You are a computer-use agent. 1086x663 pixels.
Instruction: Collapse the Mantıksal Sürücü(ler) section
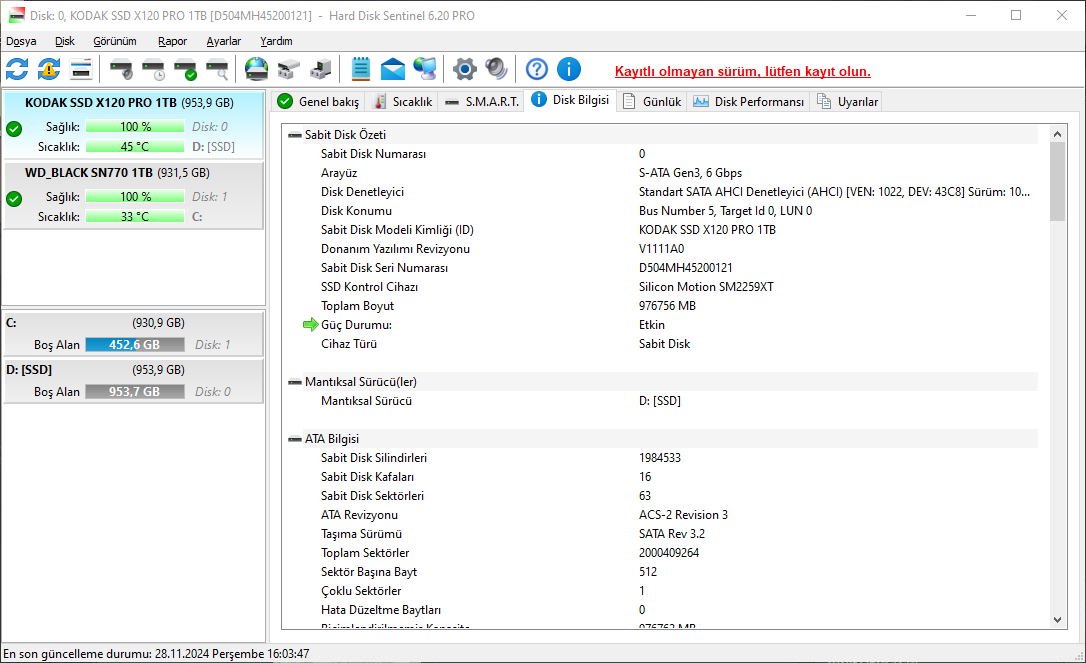click(x=294, y=382)
